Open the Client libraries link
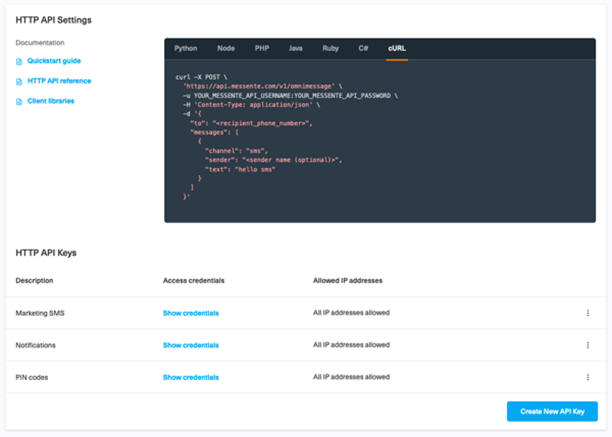The width and height of the screenshot is (612, 437). [51, 101]
